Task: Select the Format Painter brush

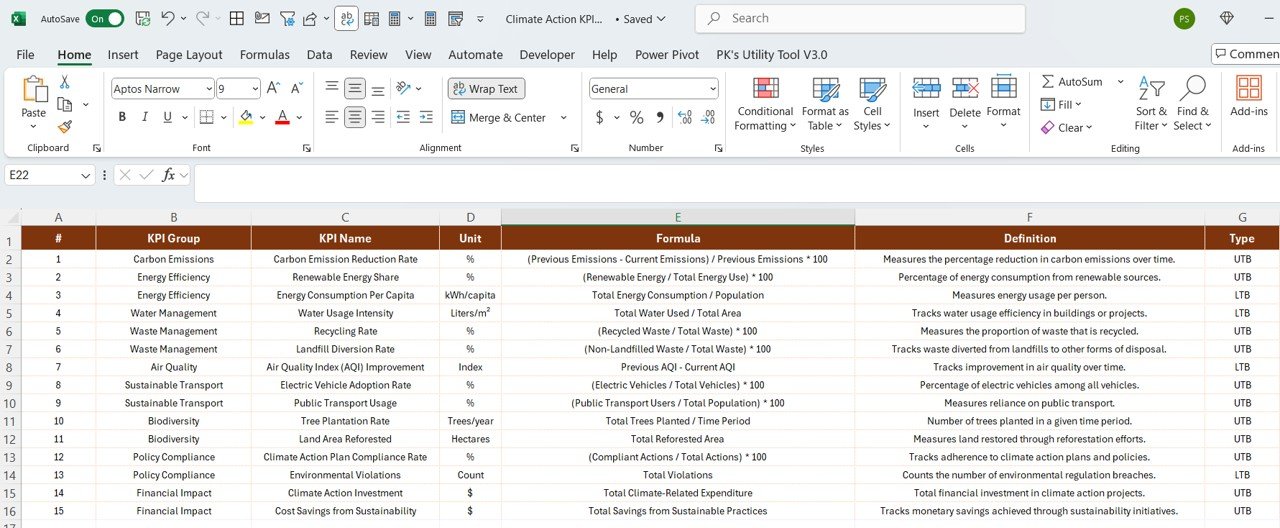Action: (65, 127)
